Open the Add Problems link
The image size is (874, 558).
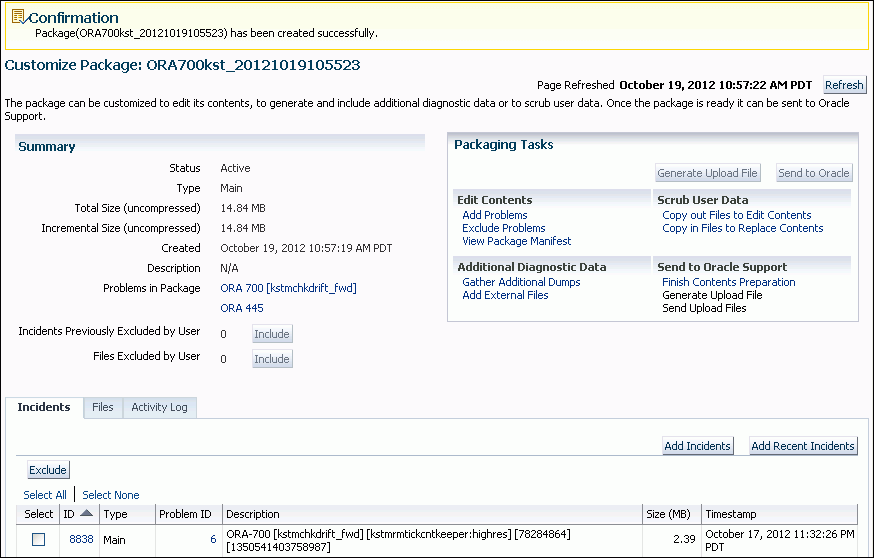tap(494, 215)
